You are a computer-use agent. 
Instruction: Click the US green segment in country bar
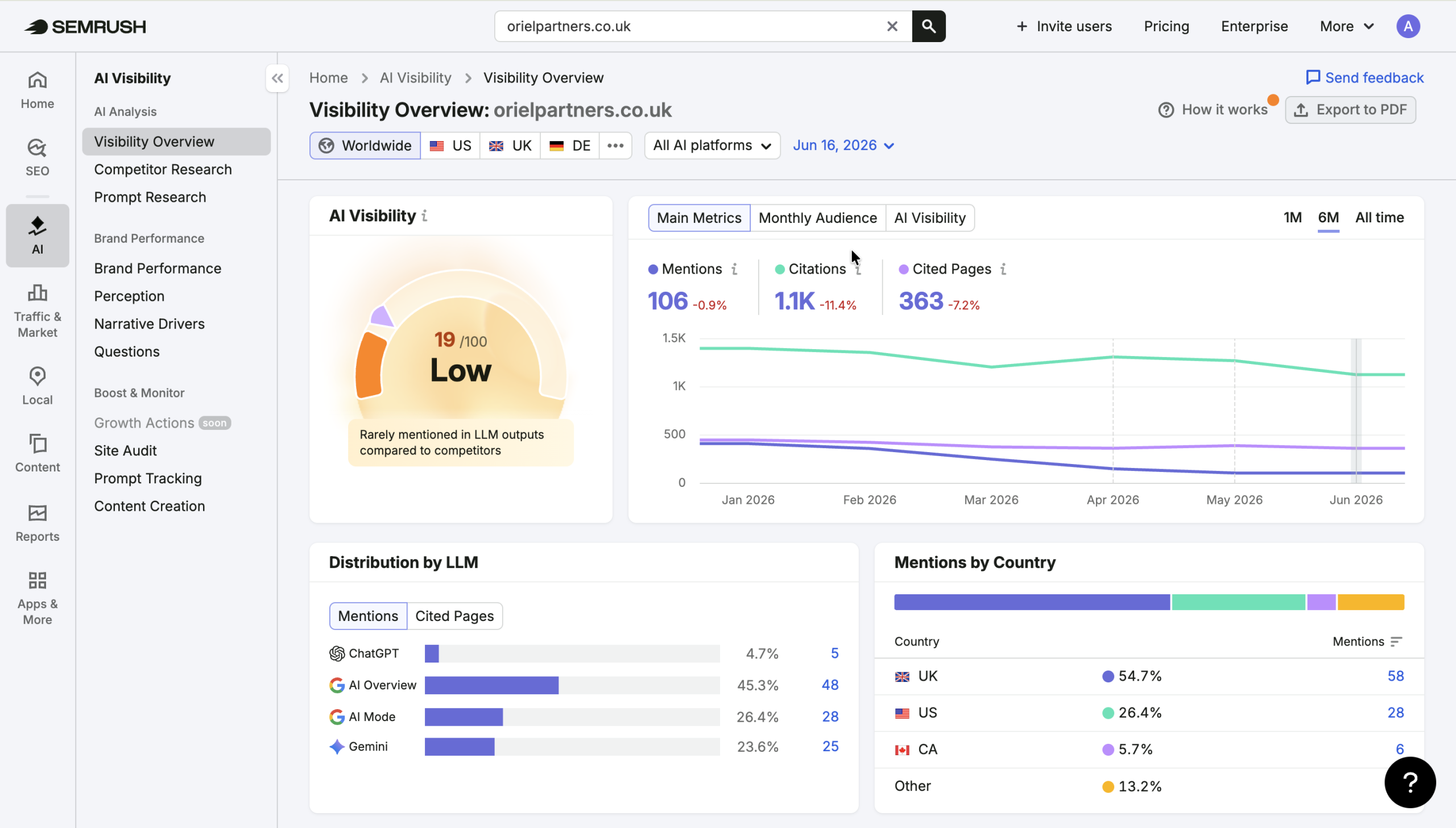[x=1238, y=602]
